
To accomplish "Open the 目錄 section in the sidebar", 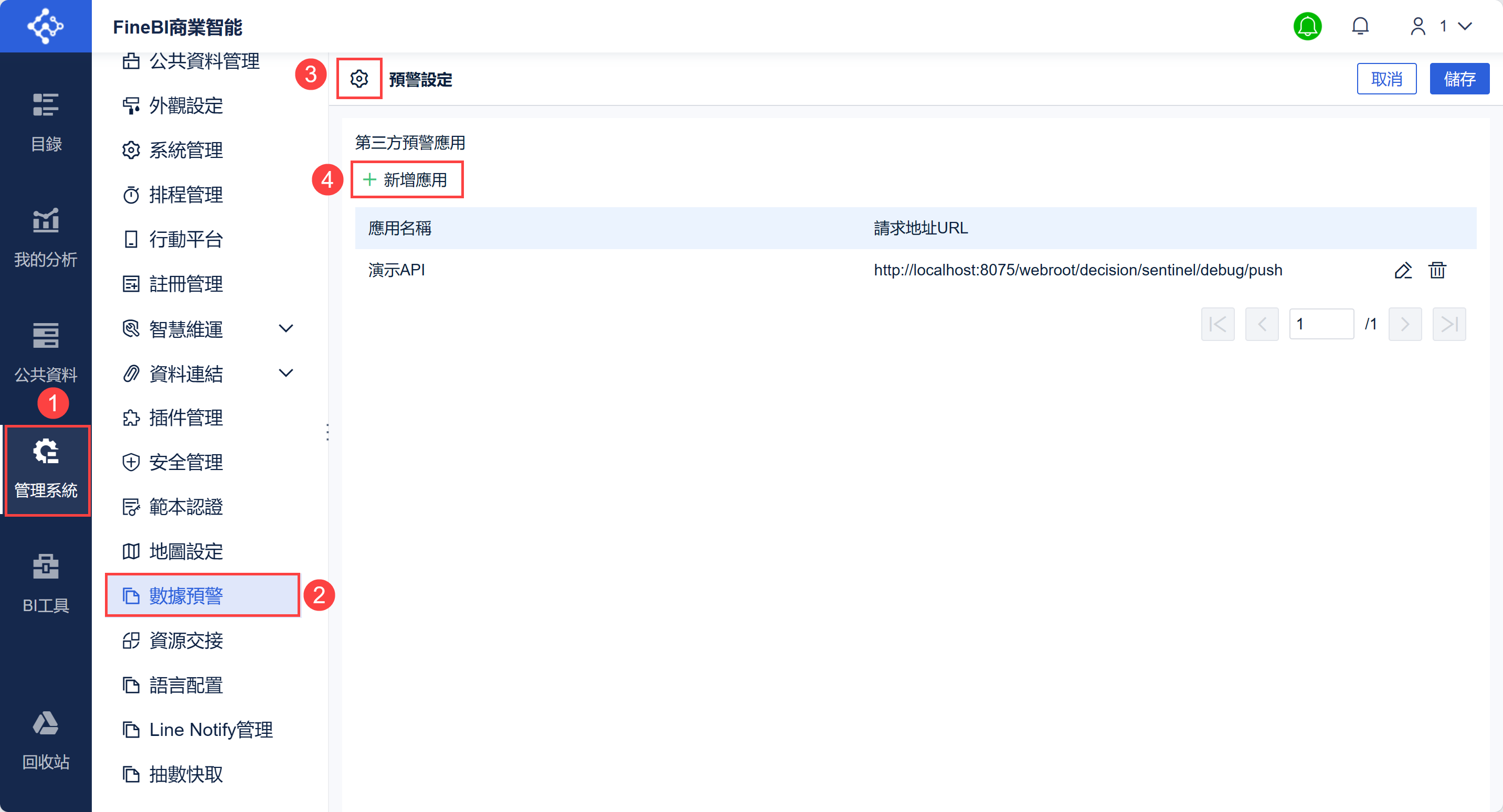I will (46, 121).
